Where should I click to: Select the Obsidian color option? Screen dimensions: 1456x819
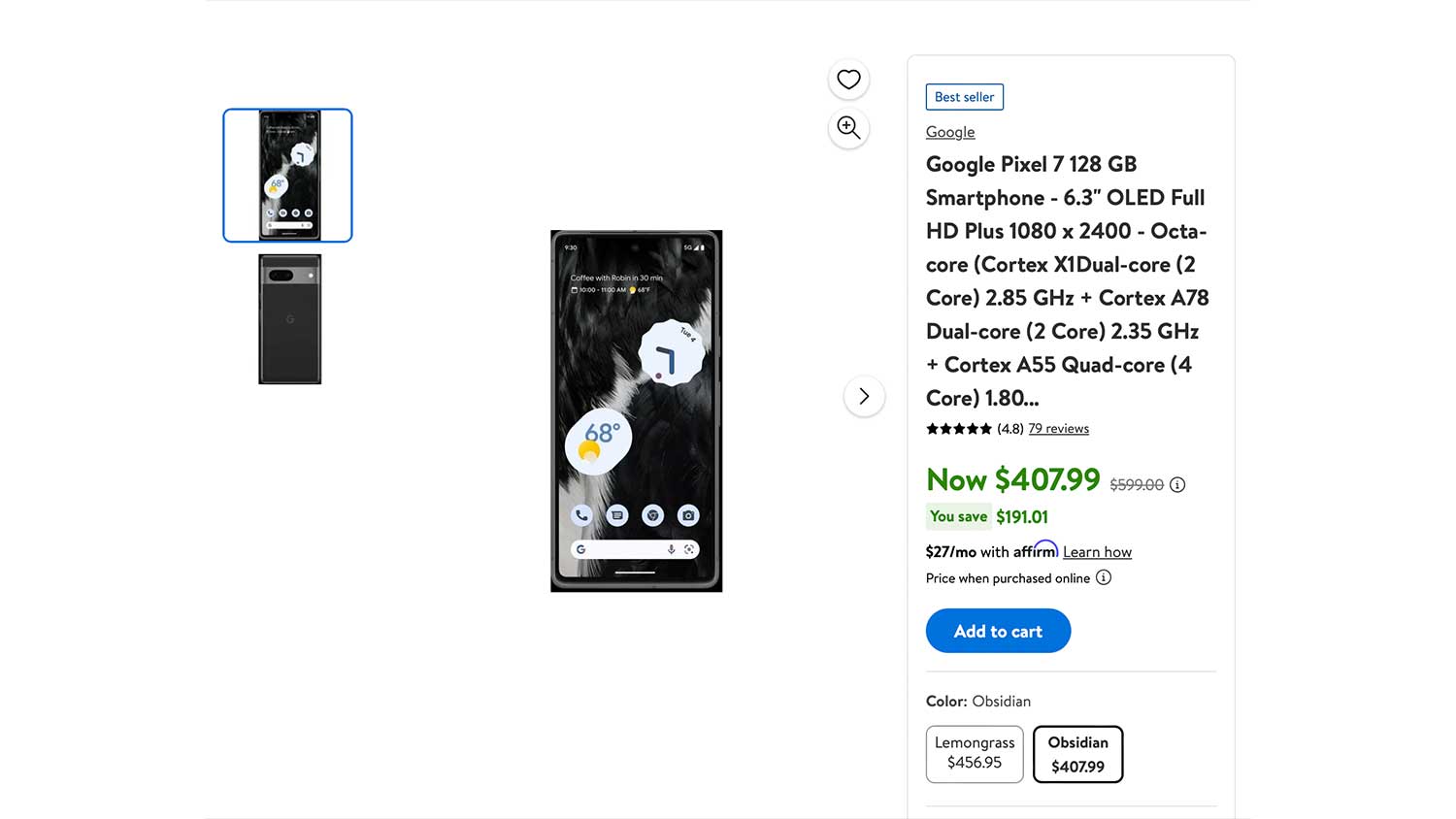coord(1077,754)
